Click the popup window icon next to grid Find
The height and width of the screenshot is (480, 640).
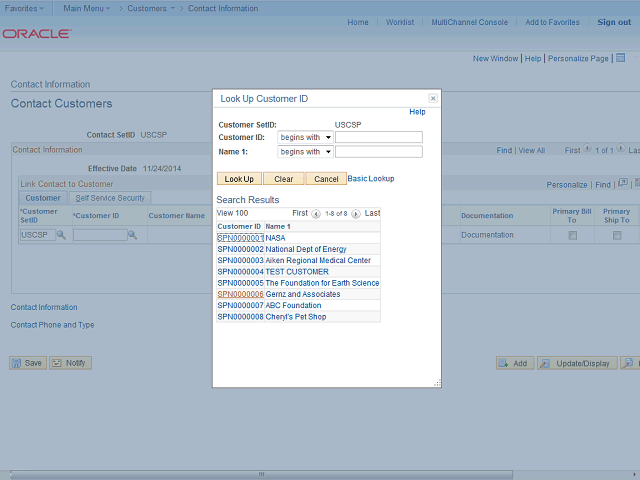tap(622, 184)
